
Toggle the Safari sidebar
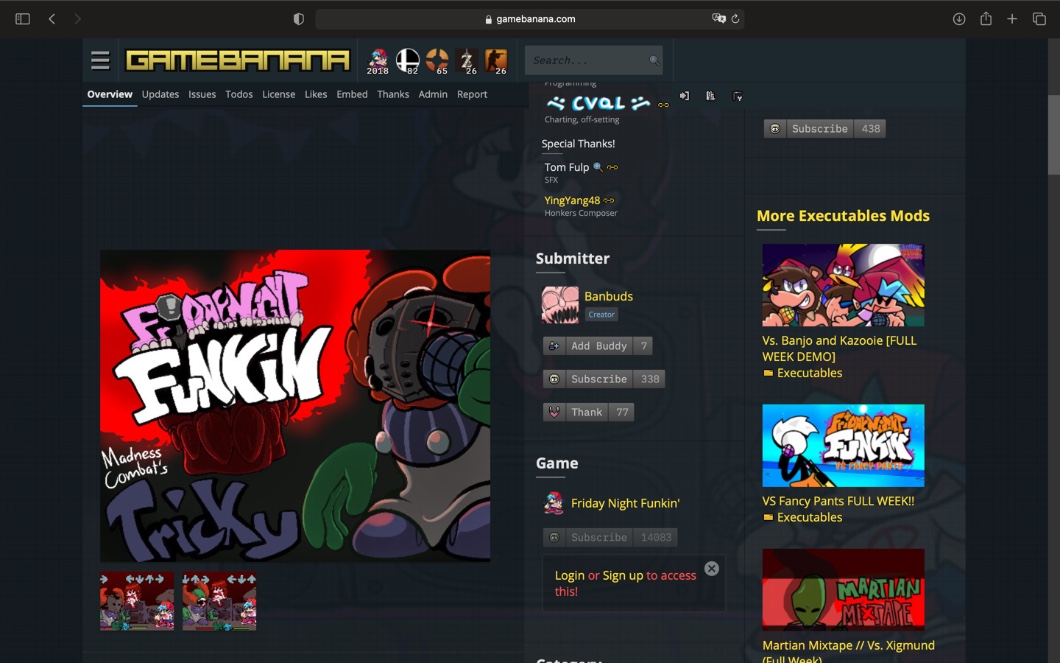22,19
